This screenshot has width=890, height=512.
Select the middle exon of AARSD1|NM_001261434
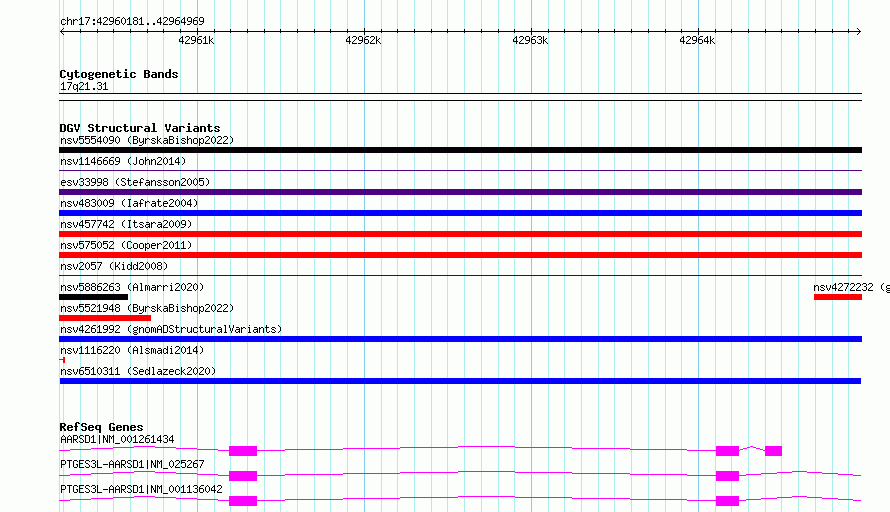pos(728,451)
